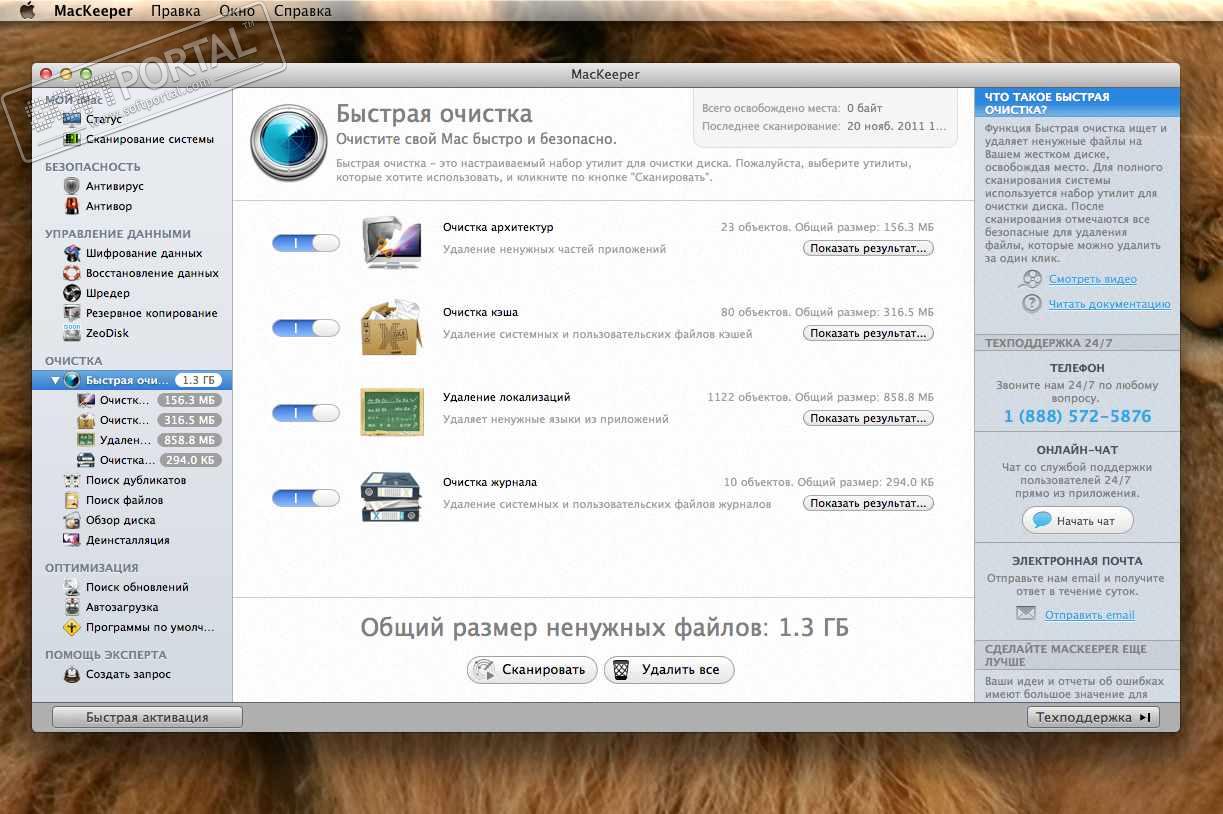
Task: Click the Антивирус shield icon
Action: [x=71, y=186]
